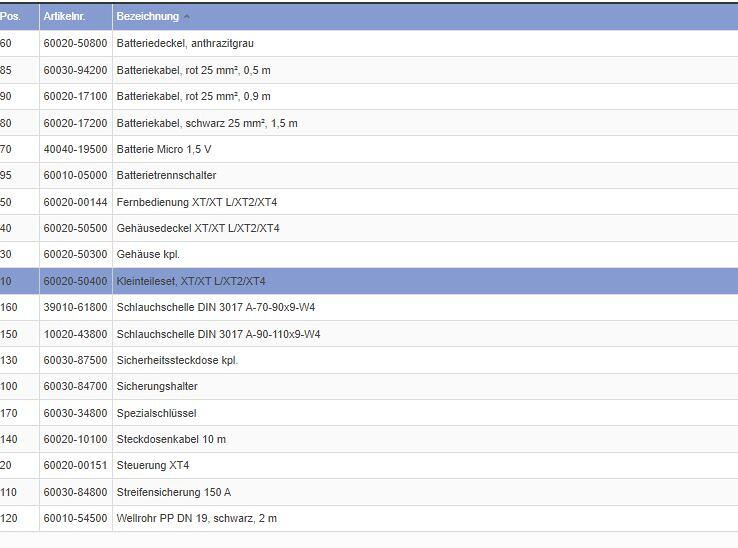The width and height of the screenshot is (738, 548).
Task: Choose the Spezialschlüssel row
Action: tap(156, 413)
